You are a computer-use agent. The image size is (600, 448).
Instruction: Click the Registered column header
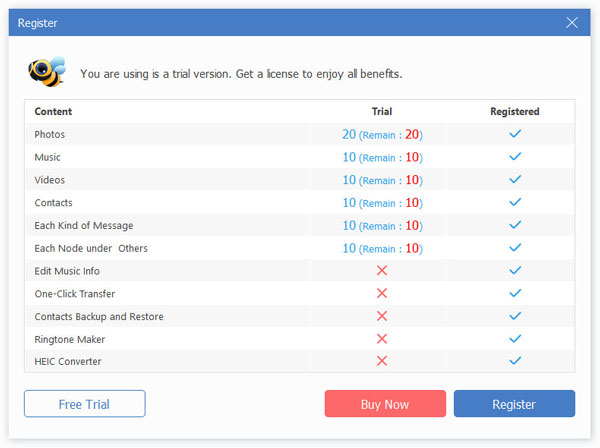(515, 112)
